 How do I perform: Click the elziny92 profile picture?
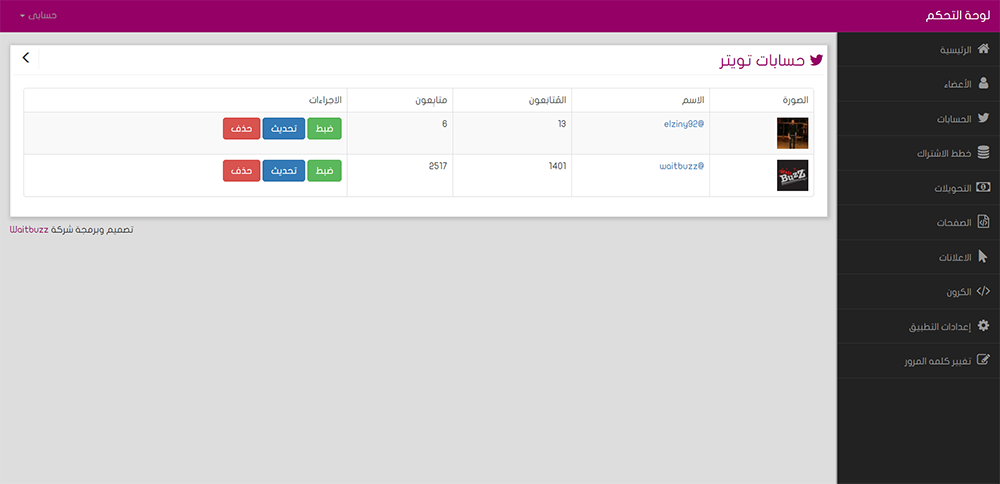point(793,133)
